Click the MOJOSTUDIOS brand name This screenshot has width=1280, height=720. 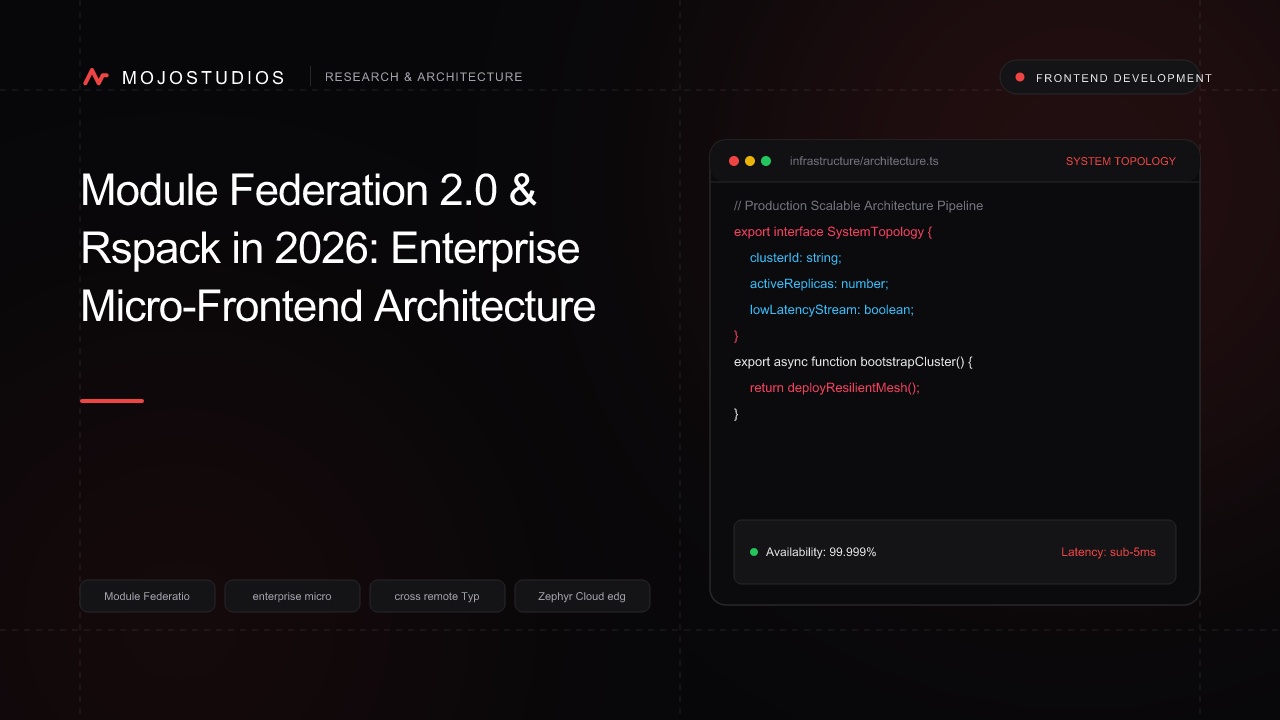pyautogui.click(x=203, y=77)
